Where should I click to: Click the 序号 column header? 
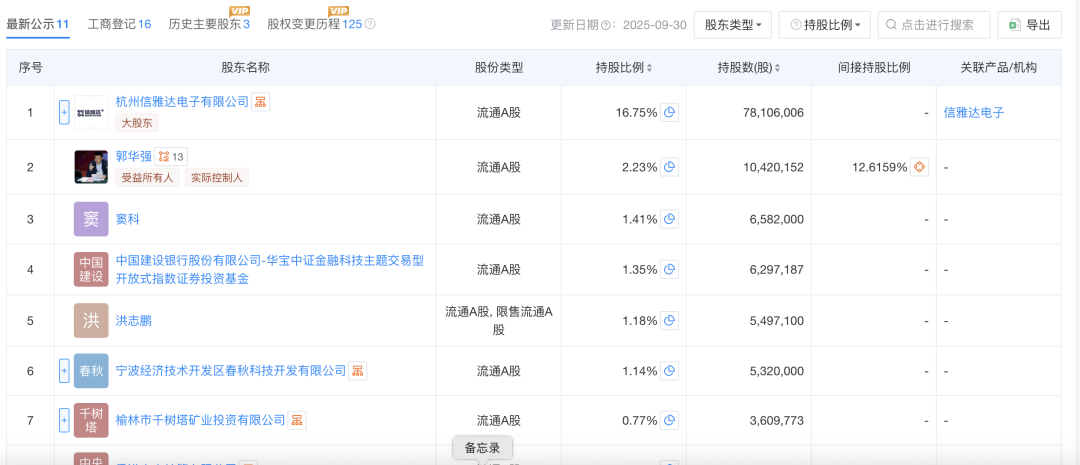point(30,68)
